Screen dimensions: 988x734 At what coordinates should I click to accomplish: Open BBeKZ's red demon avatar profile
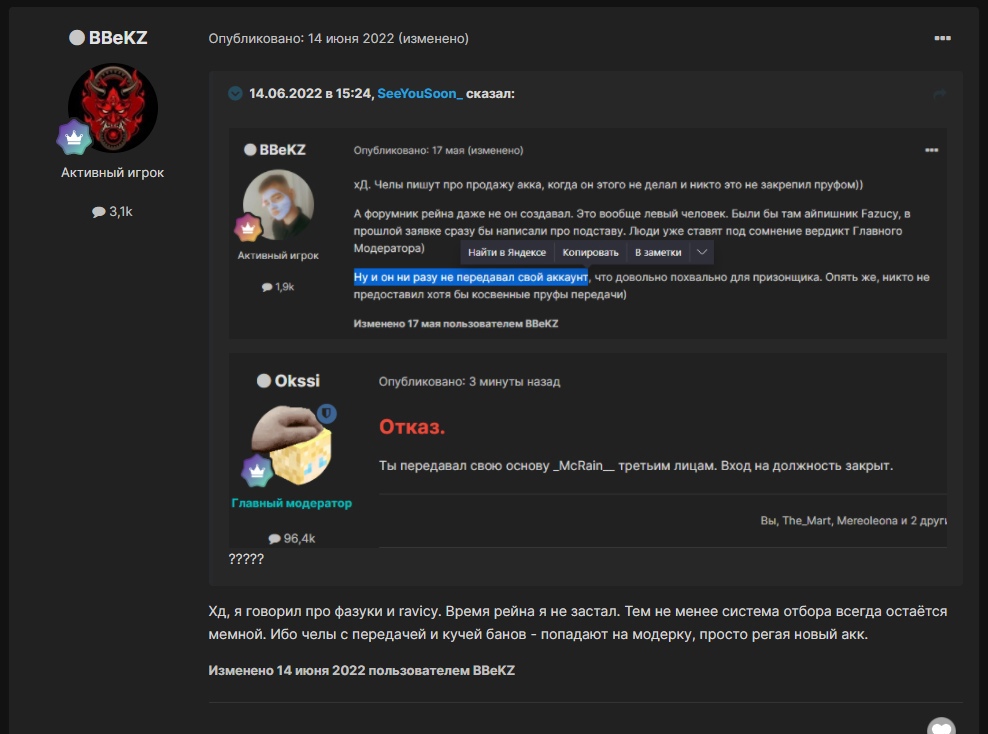[113, 109]
